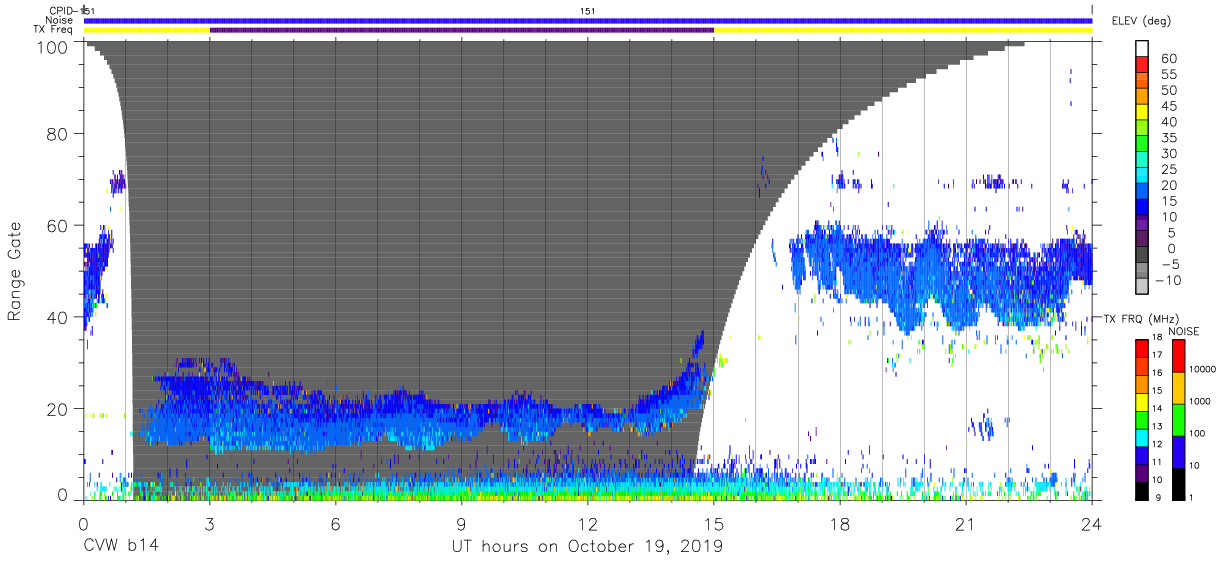
Task: Click the CPID-151 label at top
Action: point(72,10)
